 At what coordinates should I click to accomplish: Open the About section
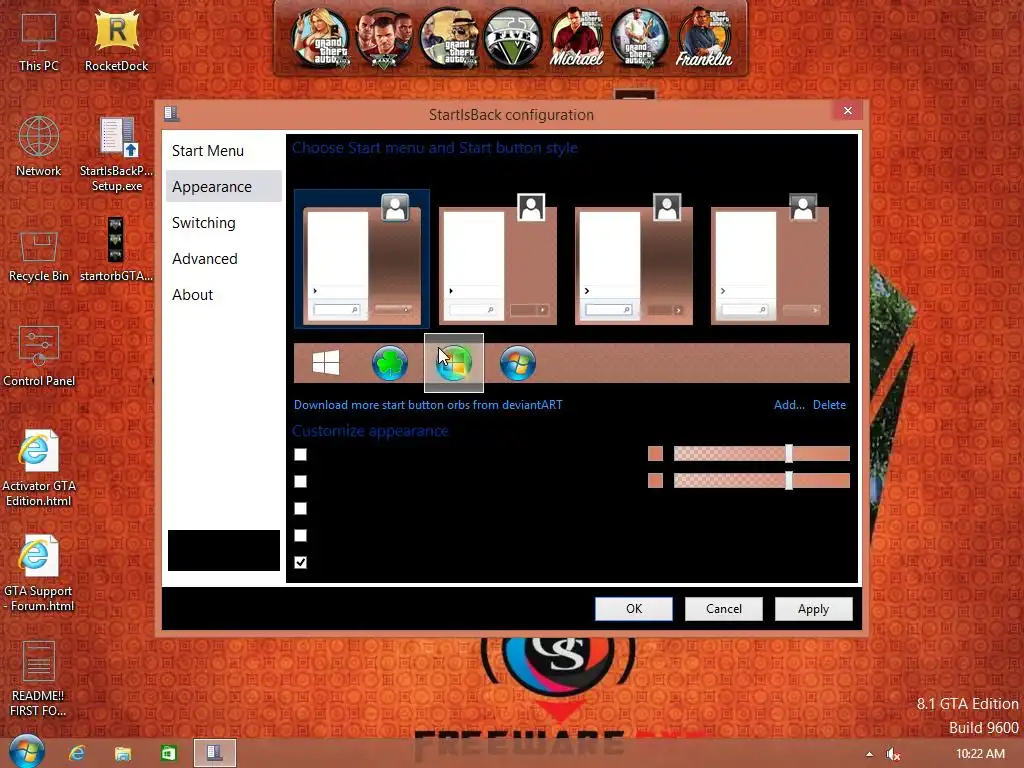pos(223,295)
